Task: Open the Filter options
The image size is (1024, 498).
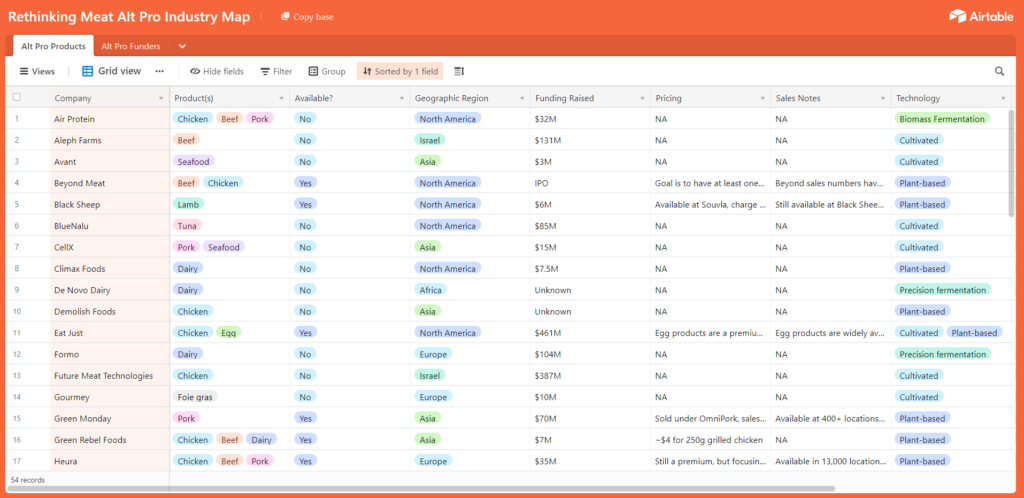Action: tap(276, 71)
